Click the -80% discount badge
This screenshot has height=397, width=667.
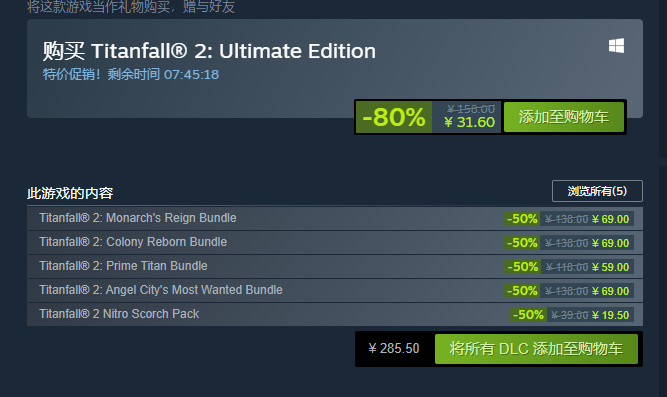coord(394,117)
